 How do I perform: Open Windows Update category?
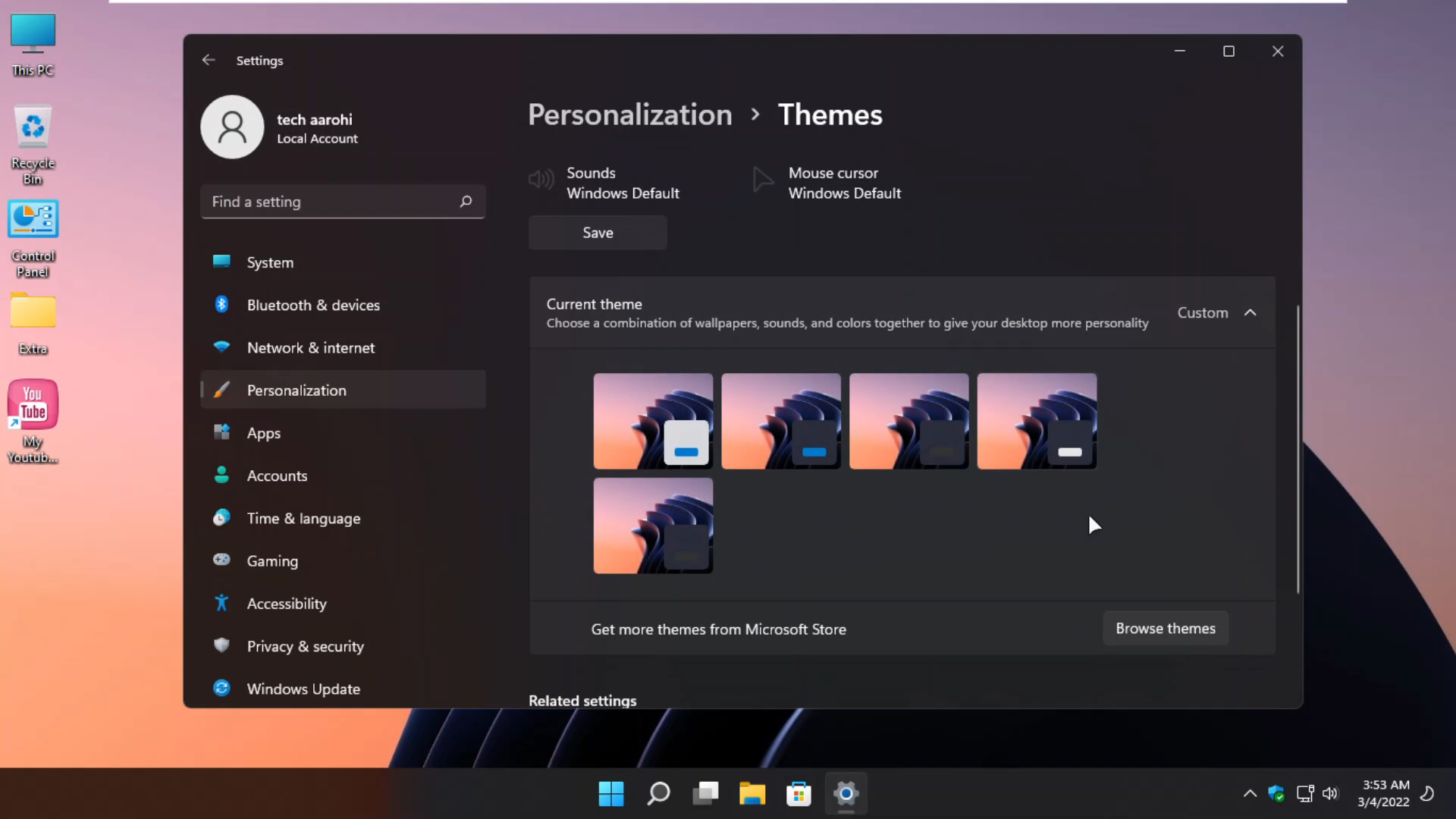point(343,688)
